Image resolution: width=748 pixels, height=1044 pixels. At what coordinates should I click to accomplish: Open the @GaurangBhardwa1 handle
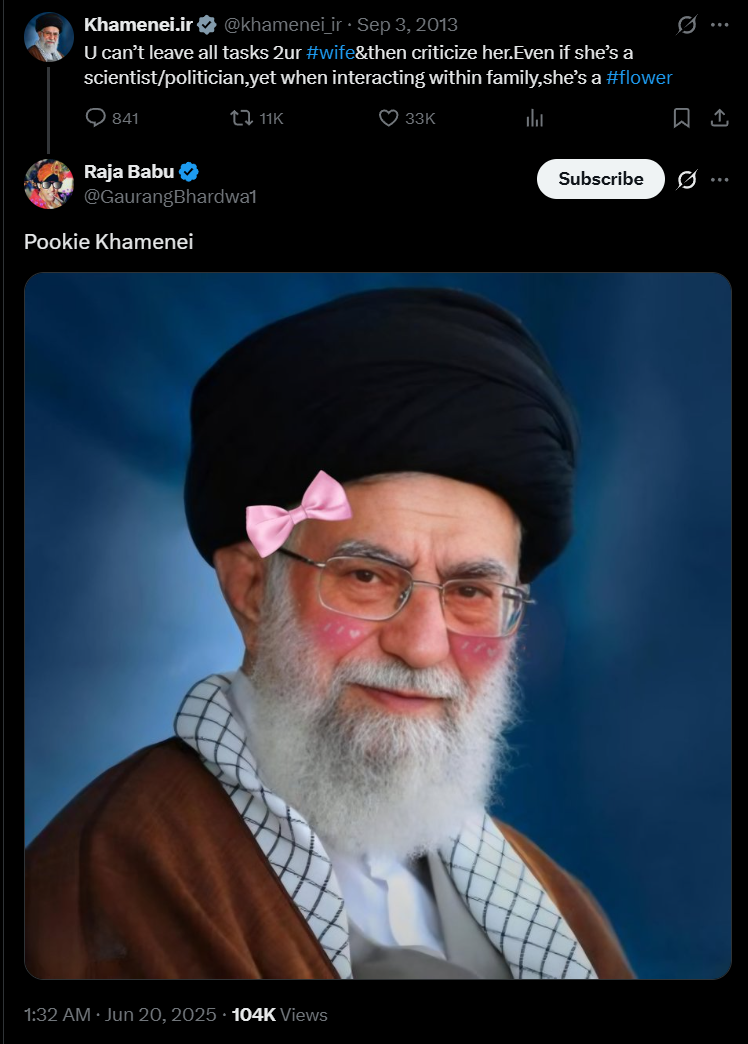[171, 196]
